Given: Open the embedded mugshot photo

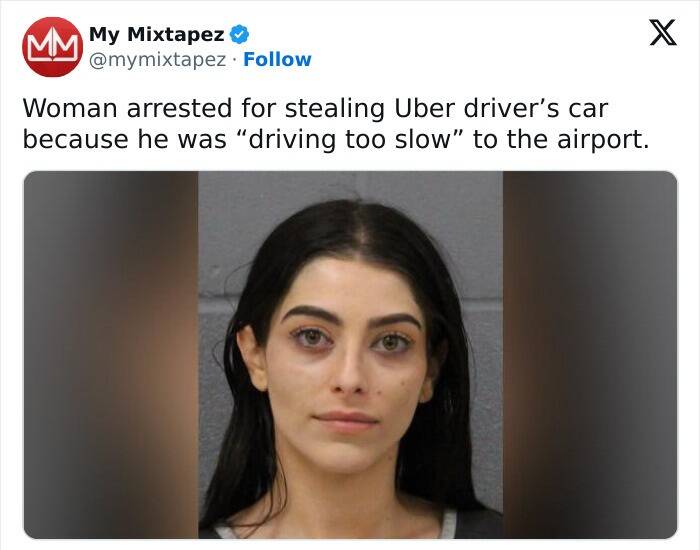Looking at the screenshot, I should 350,355.
